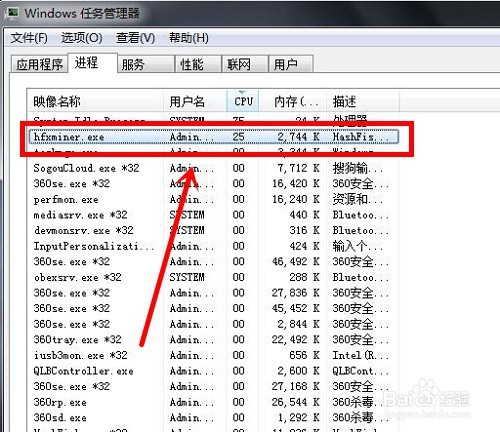Select the hfxminer.exe process row

(214, 137)
